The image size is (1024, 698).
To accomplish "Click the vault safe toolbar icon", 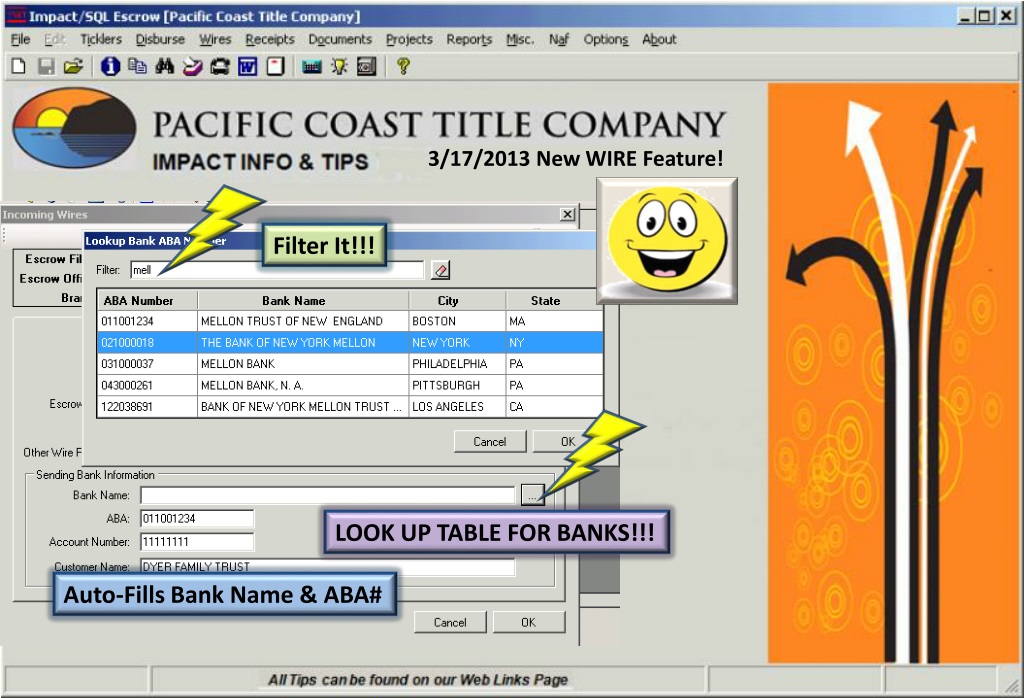I will coord(366,66).
